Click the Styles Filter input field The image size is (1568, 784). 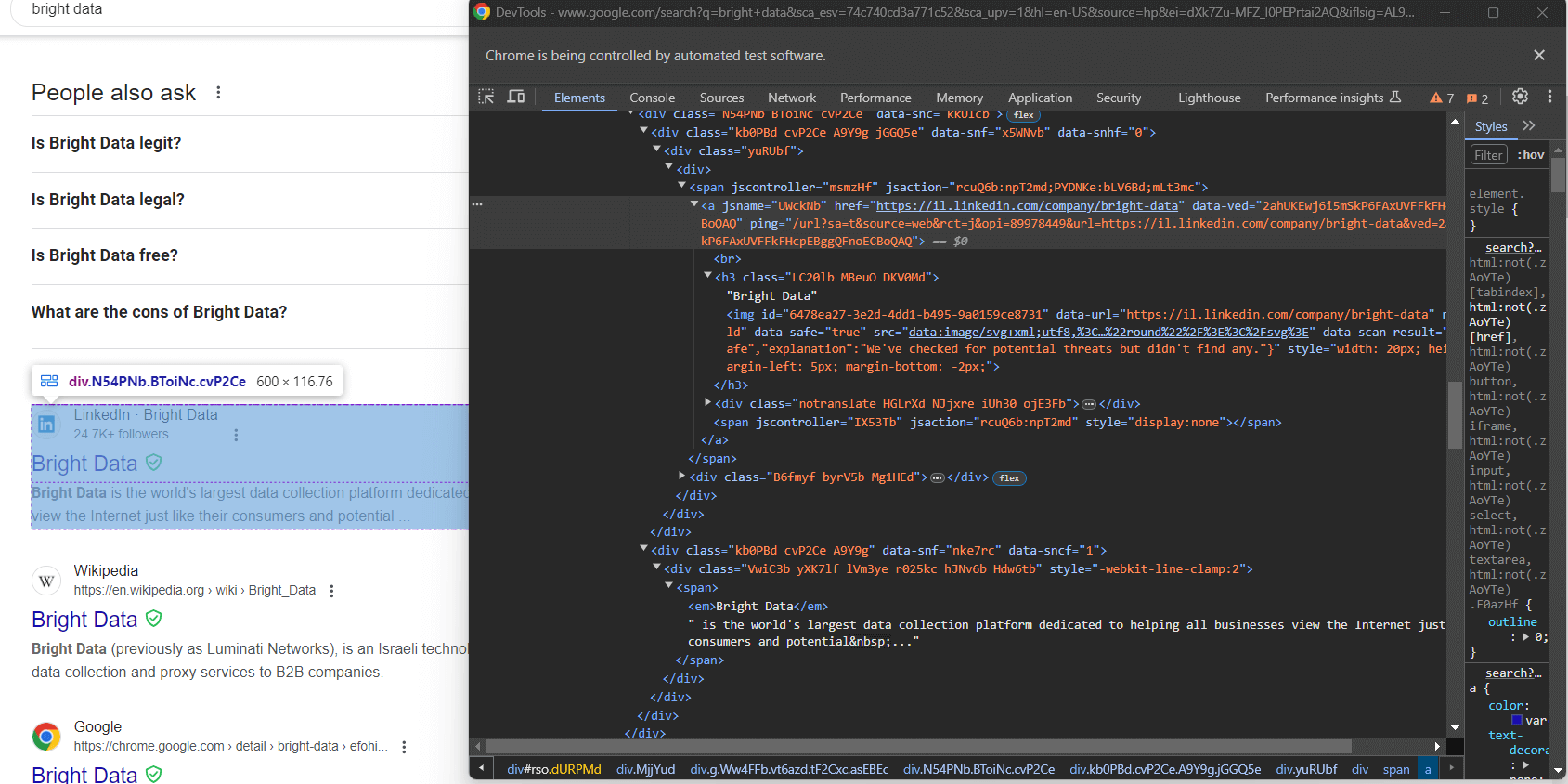coord(1488,155)
